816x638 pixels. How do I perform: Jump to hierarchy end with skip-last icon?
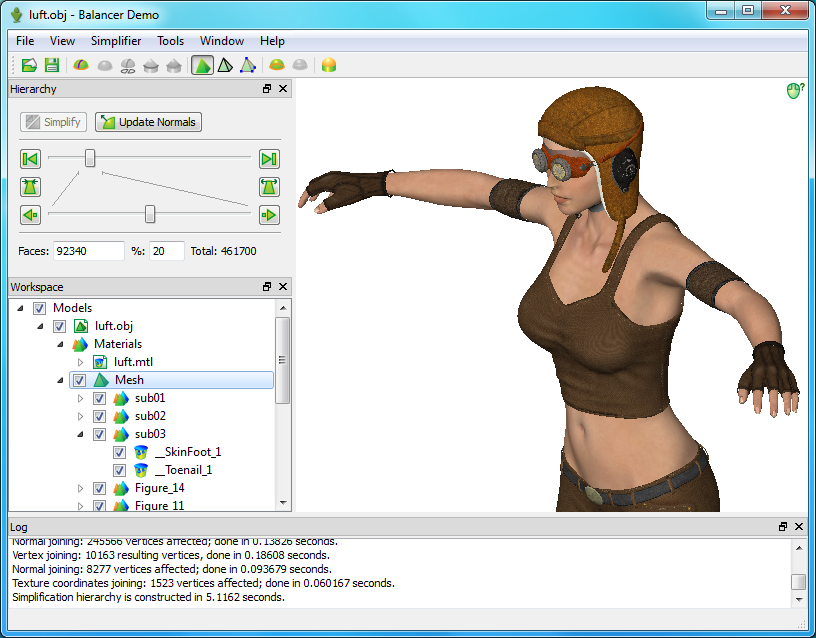(268, 159)
